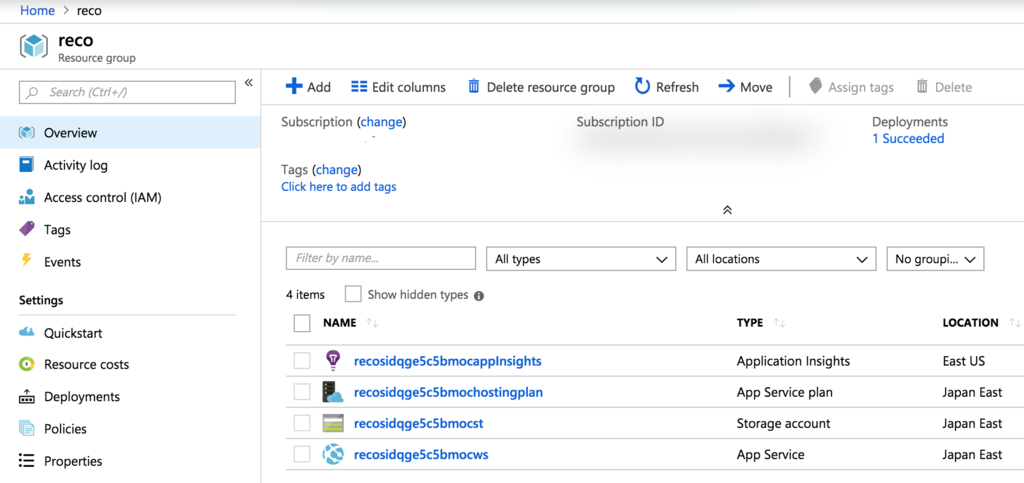Click the Edit columns grid icon

[x=359, y=86]
